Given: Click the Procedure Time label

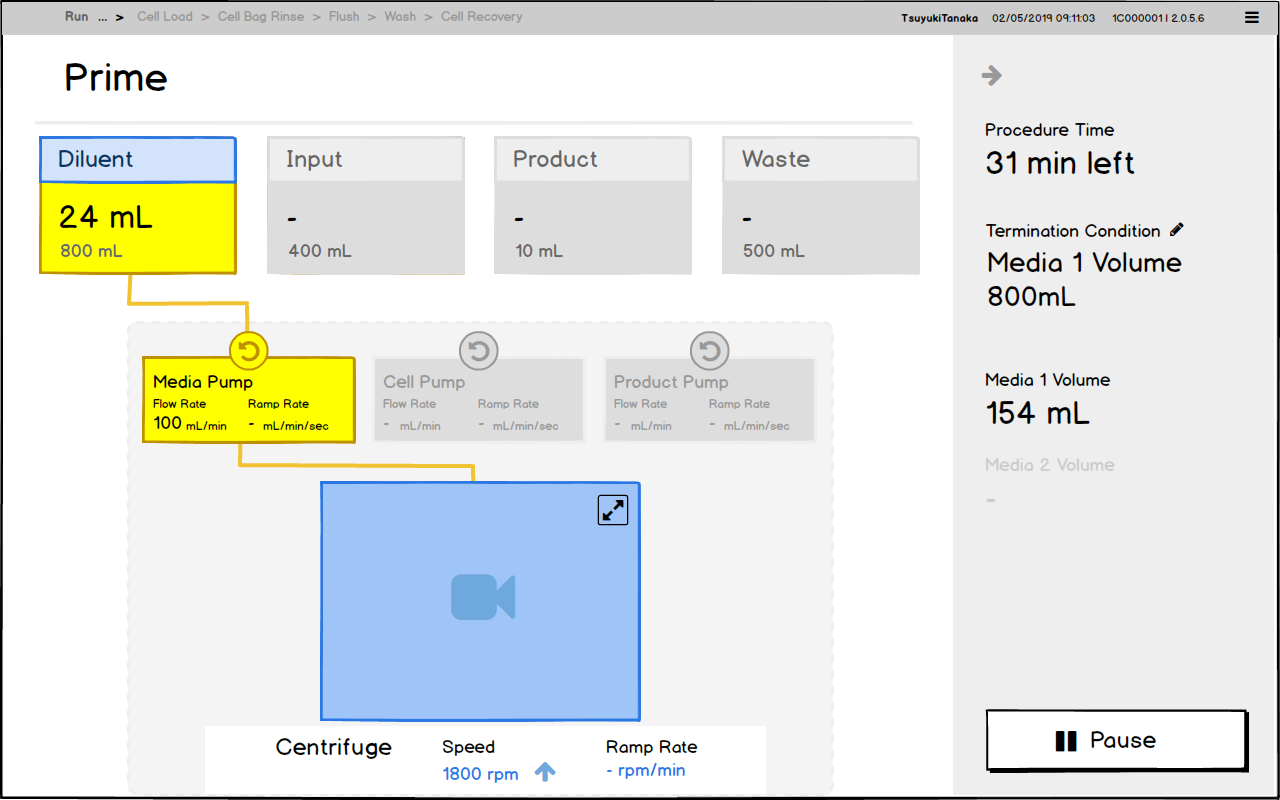Looking at the screenshot, I should pyautogui.click(x=1049, y=130).
